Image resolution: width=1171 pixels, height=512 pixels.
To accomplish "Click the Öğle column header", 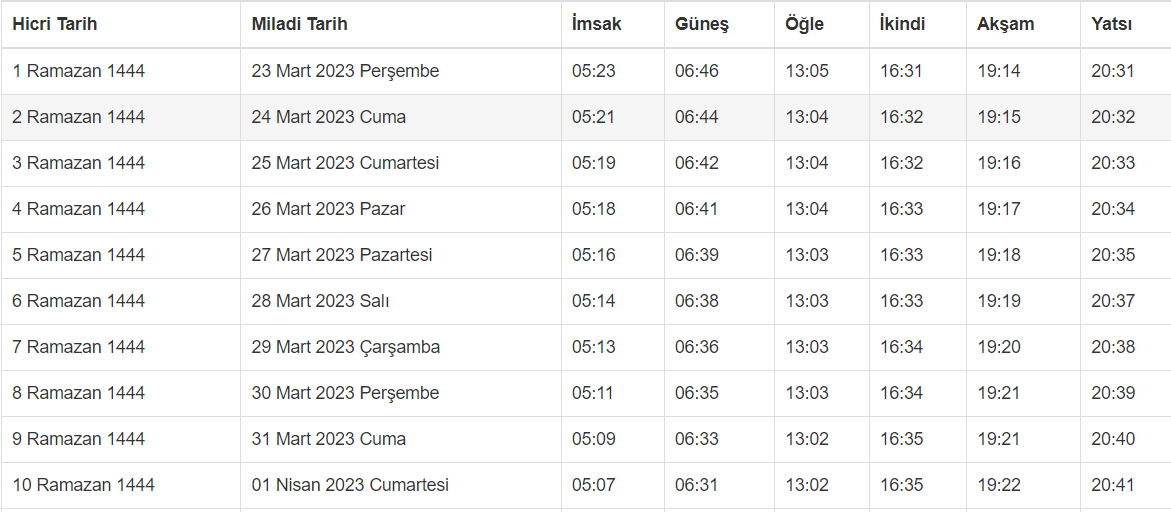I will (x=805, y=24).
